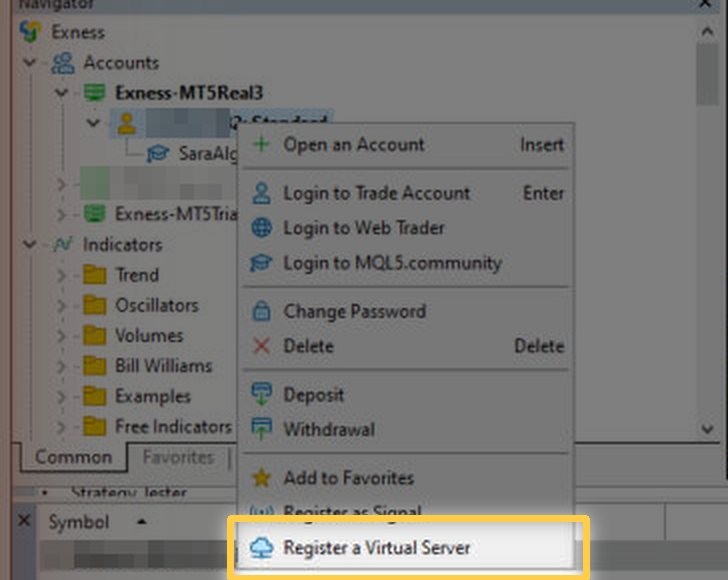The image size is (728, 580).
Task: Click the Deposit icon in context menu
Action: pyautogui.click(x=261, y=394)
